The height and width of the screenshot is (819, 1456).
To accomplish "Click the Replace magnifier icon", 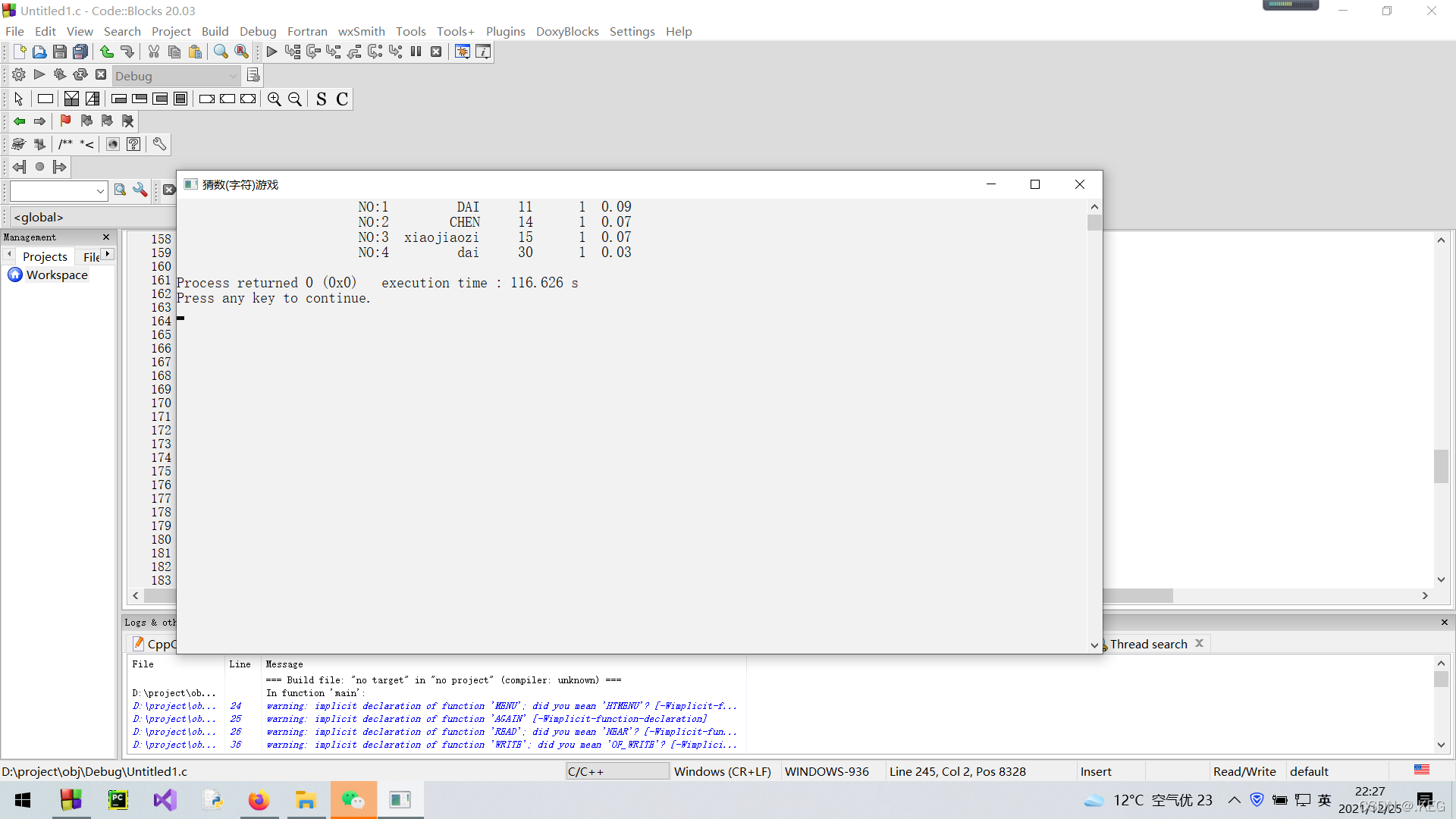I will pos(241,52).
